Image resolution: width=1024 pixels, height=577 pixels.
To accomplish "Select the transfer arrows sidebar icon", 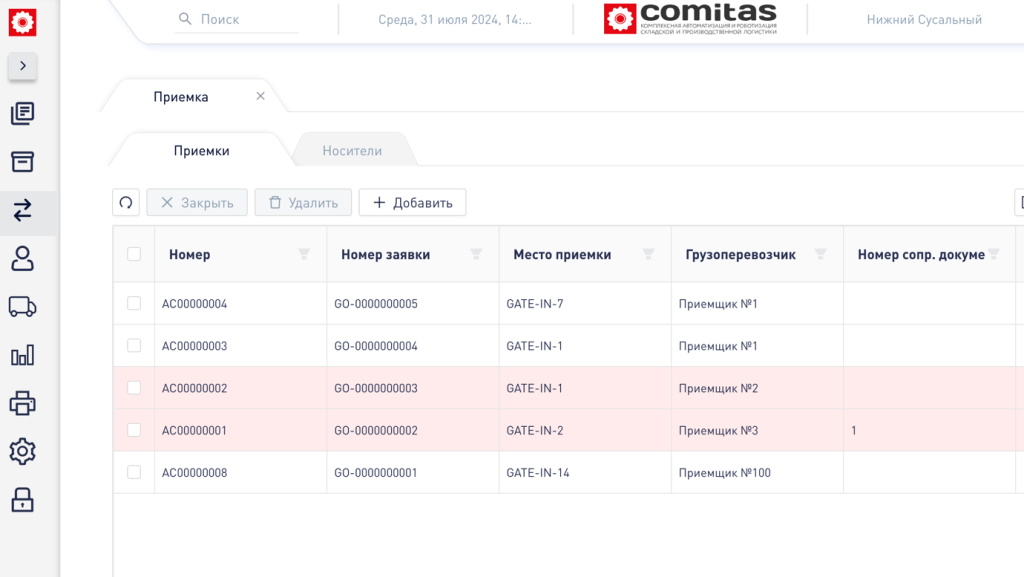I will pos(22,210).
